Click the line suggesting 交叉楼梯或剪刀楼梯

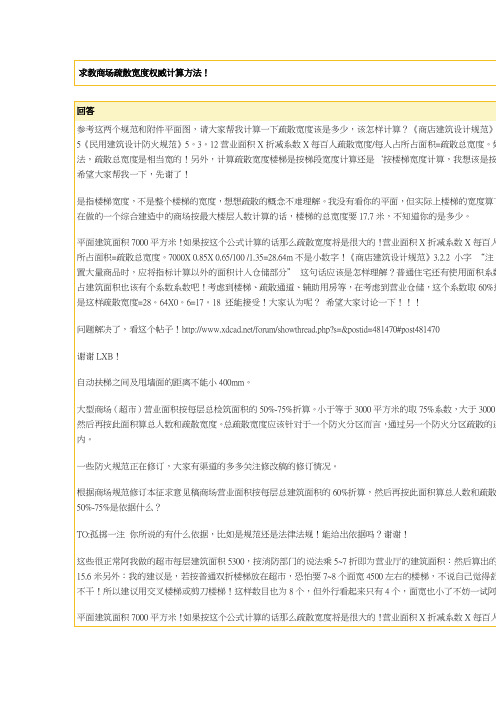pyautogui.click(x=286, y=591)
